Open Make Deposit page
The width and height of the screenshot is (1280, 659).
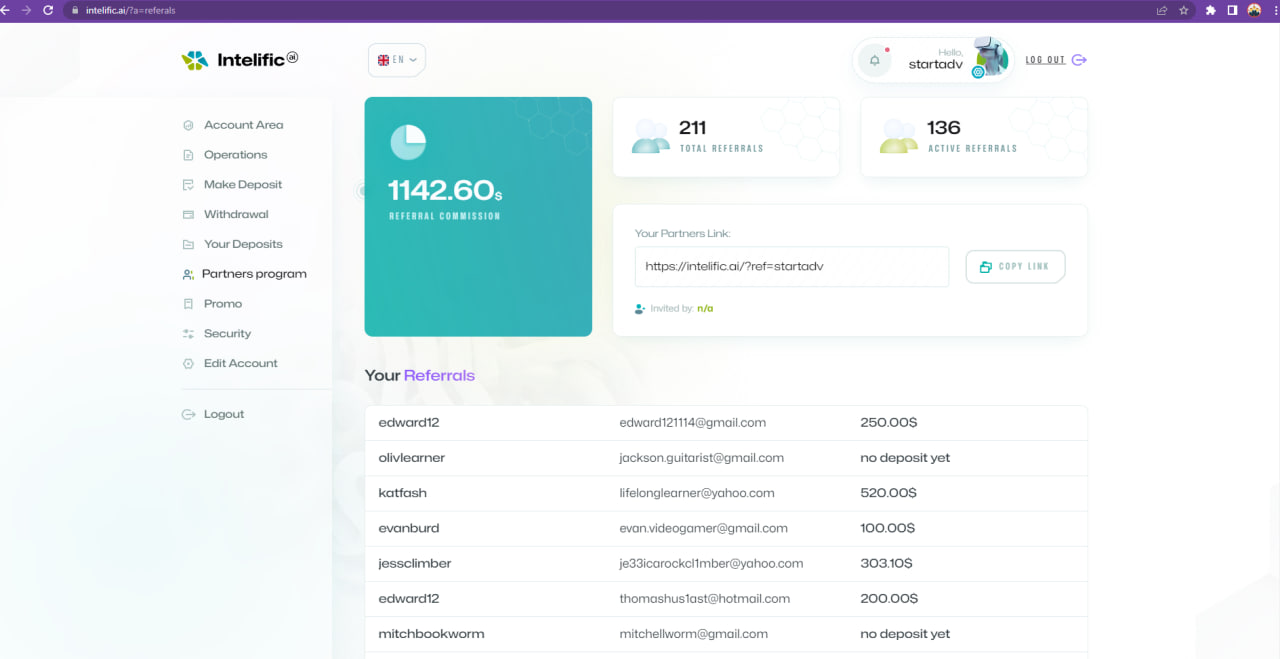(x=243, y=185)
